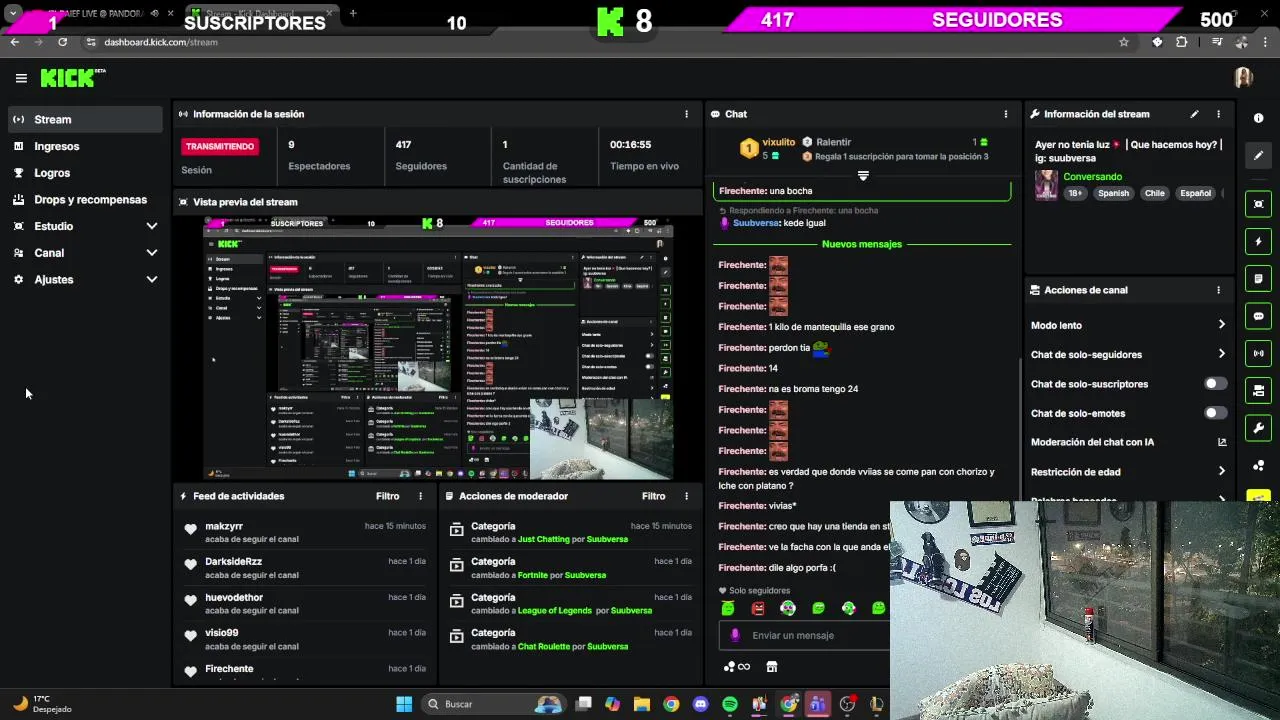This screenshot has width=1280, height=720.
Task: Click the chat bubble icon in right toolbar
Action: click(x=1258, y=316)
